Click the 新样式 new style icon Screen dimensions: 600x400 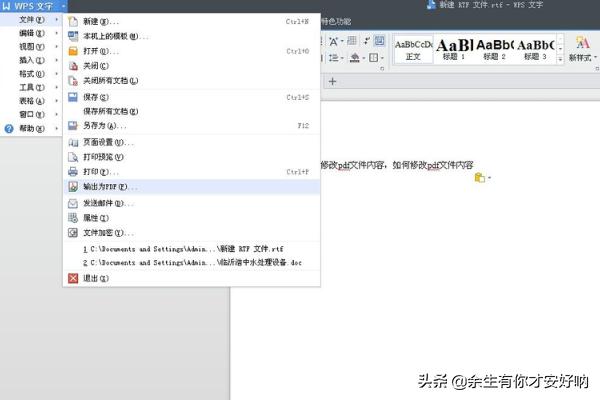click(x=582, y=47)
